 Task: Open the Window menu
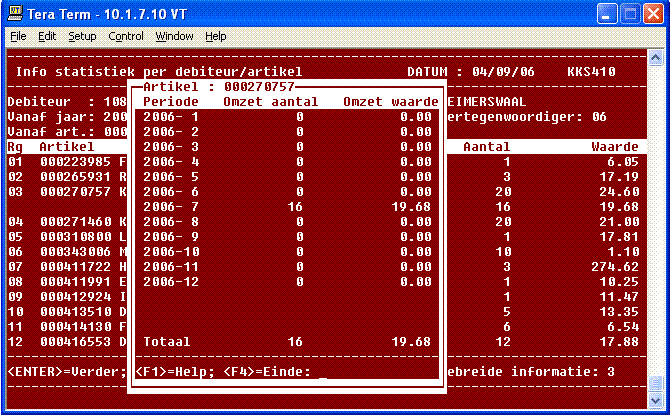(174, 36)
